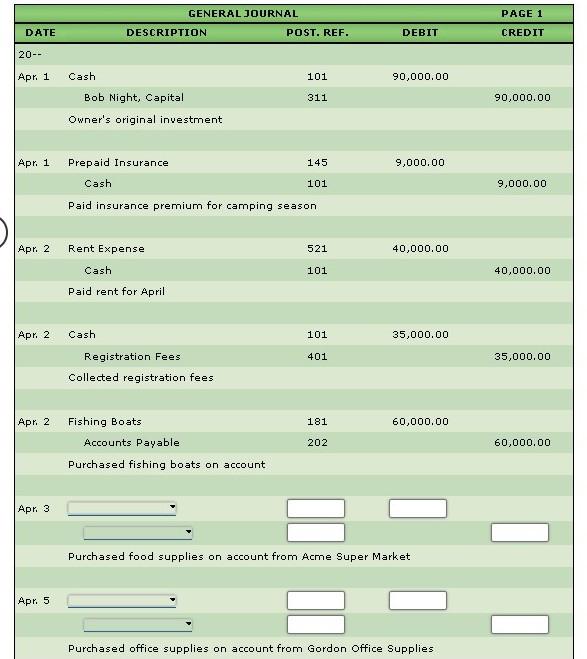Screen dimensions: 587x659
Task: Click the Fishing Boats debit amount 60,000.00
Action: [420, 422]
